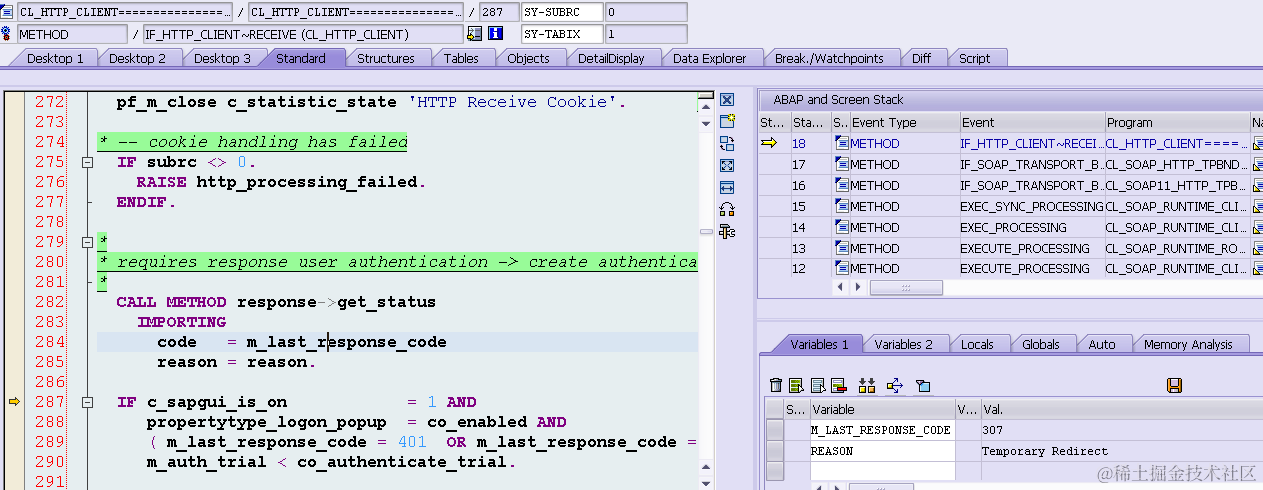This screenshot has width=1263, height=490.
Task: Switch to the Desktop 3 tab
Action: coord(222,58)
